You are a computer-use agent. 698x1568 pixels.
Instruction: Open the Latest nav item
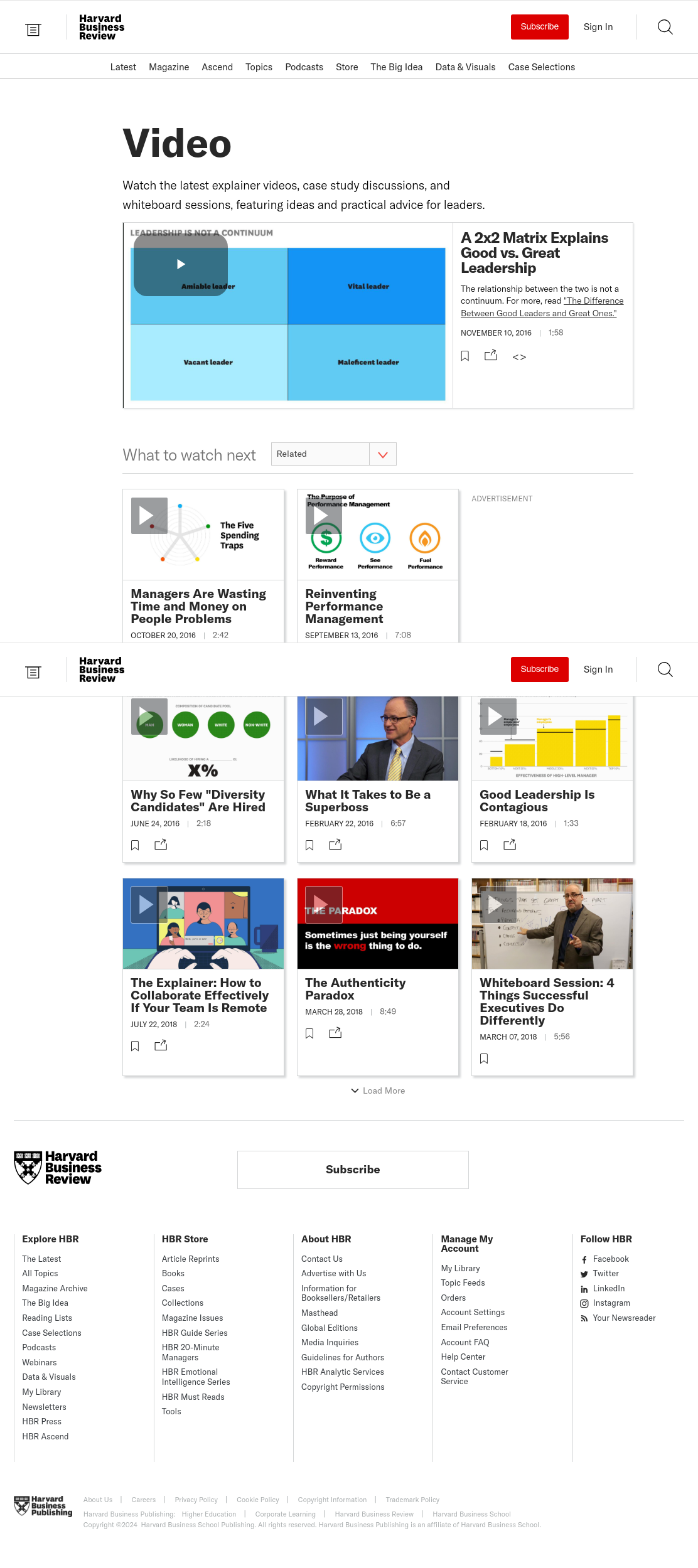pyautogui.click(x=123, y=67)
